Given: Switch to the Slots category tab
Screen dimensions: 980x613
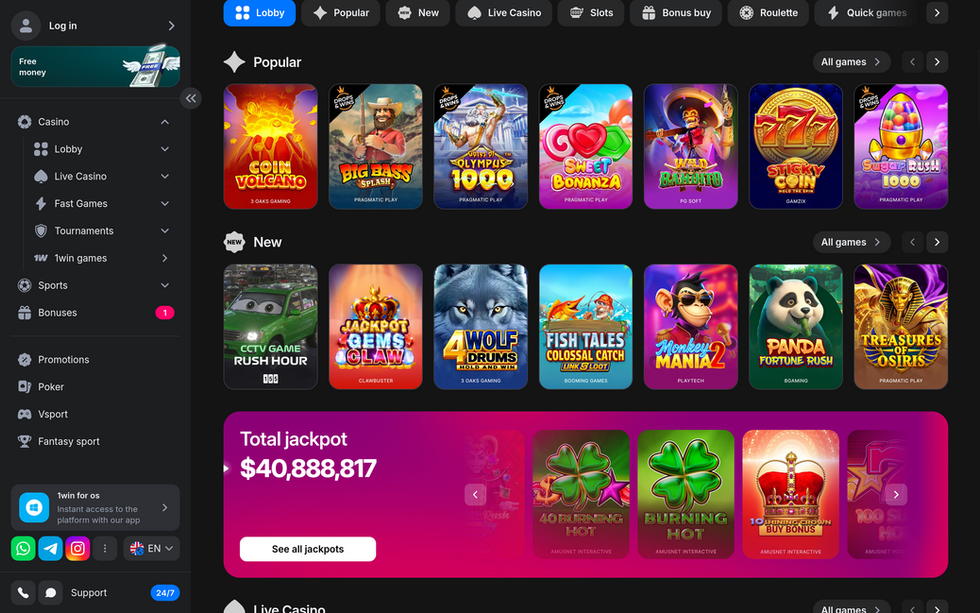Looking at the screenshot, I should pyautogui.click(x=591, y=12).
